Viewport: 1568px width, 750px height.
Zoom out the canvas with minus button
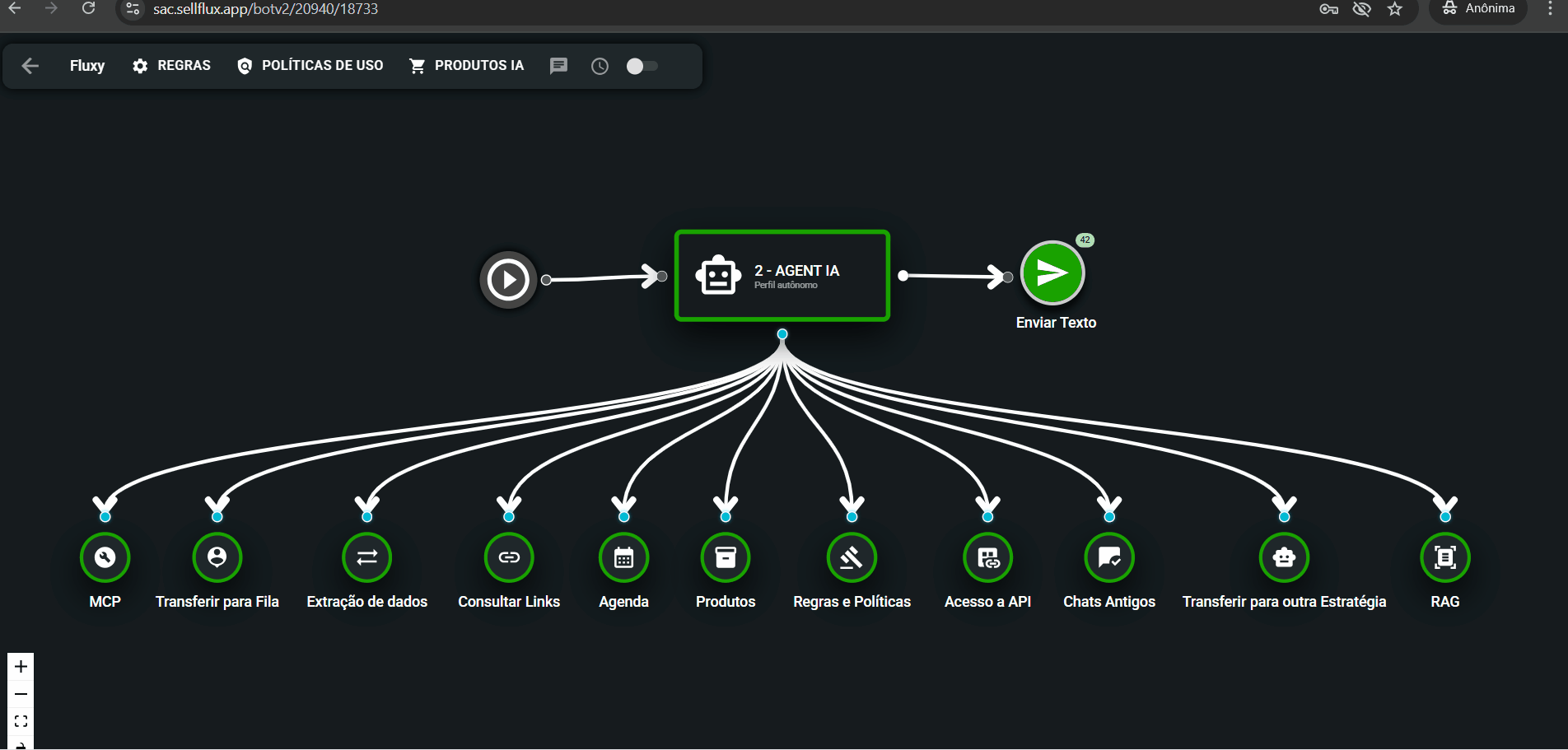coord(21,694)
